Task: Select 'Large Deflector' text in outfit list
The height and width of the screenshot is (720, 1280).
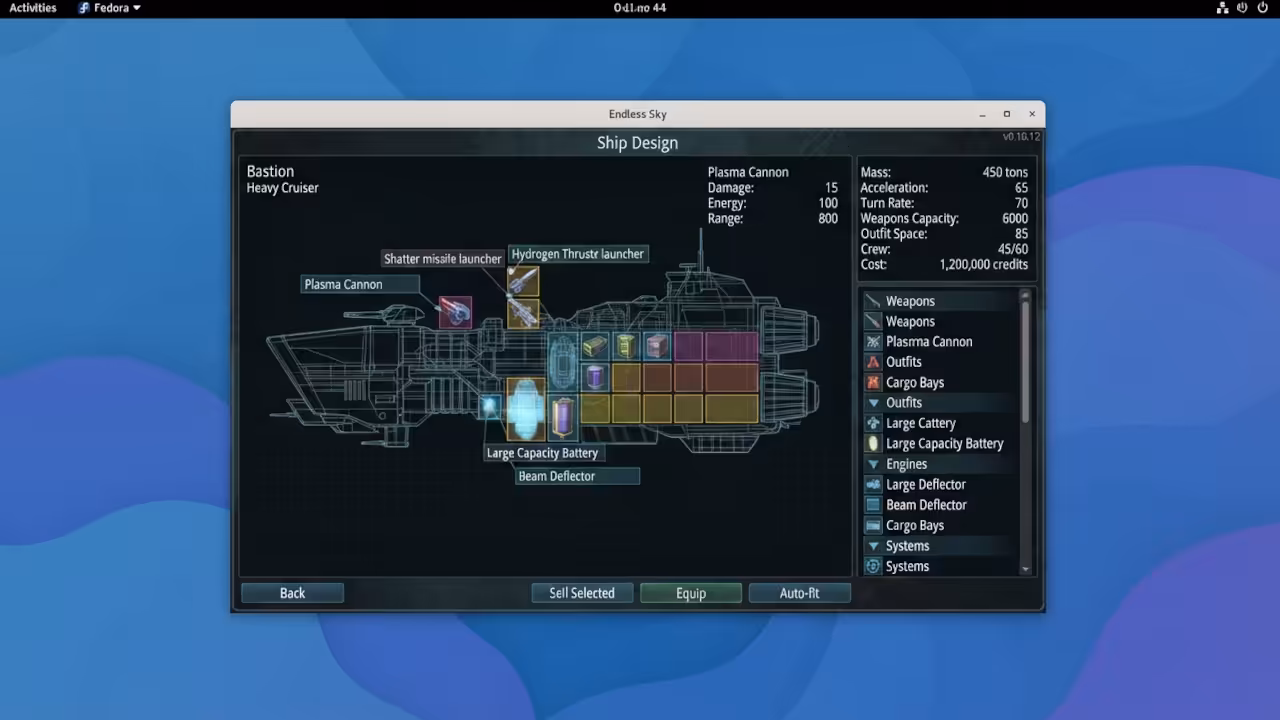Action: click(x=926, y=484)
